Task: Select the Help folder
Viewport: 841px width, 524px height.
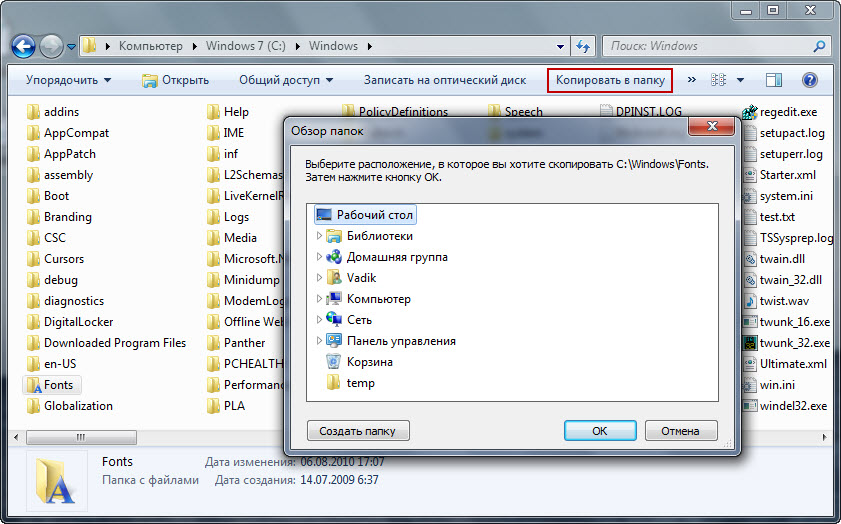Action: (228, 112)
